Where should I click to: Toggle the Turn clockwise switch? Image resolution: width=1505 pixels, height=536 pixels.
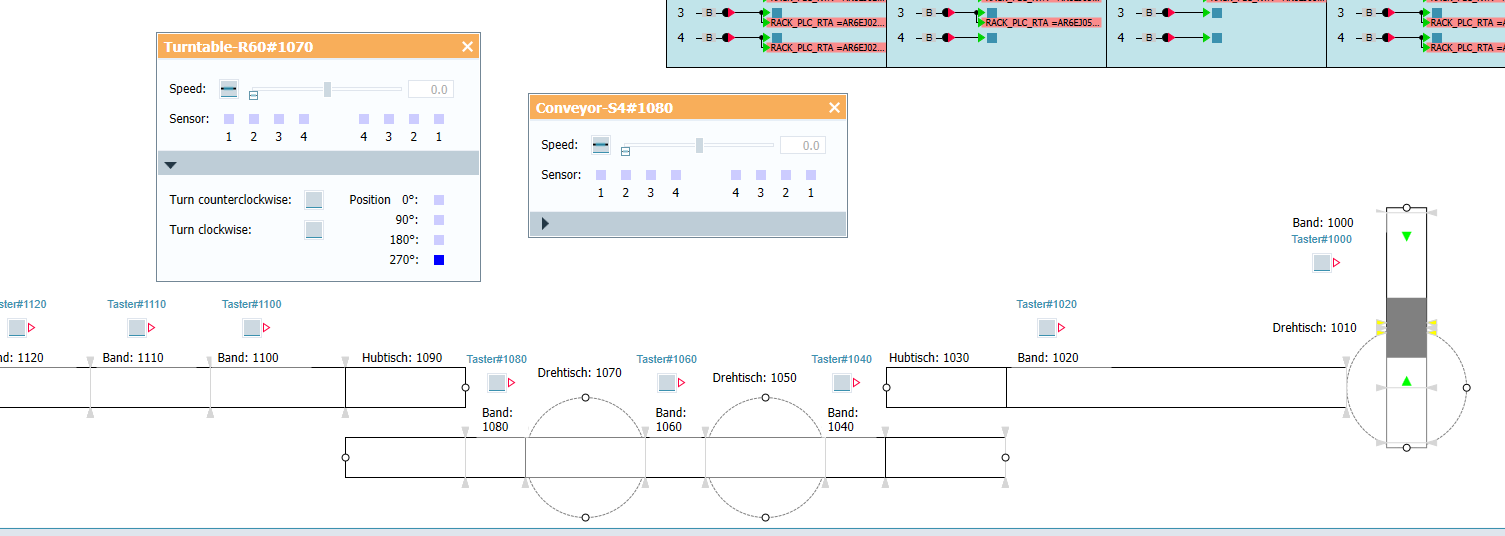314,230
